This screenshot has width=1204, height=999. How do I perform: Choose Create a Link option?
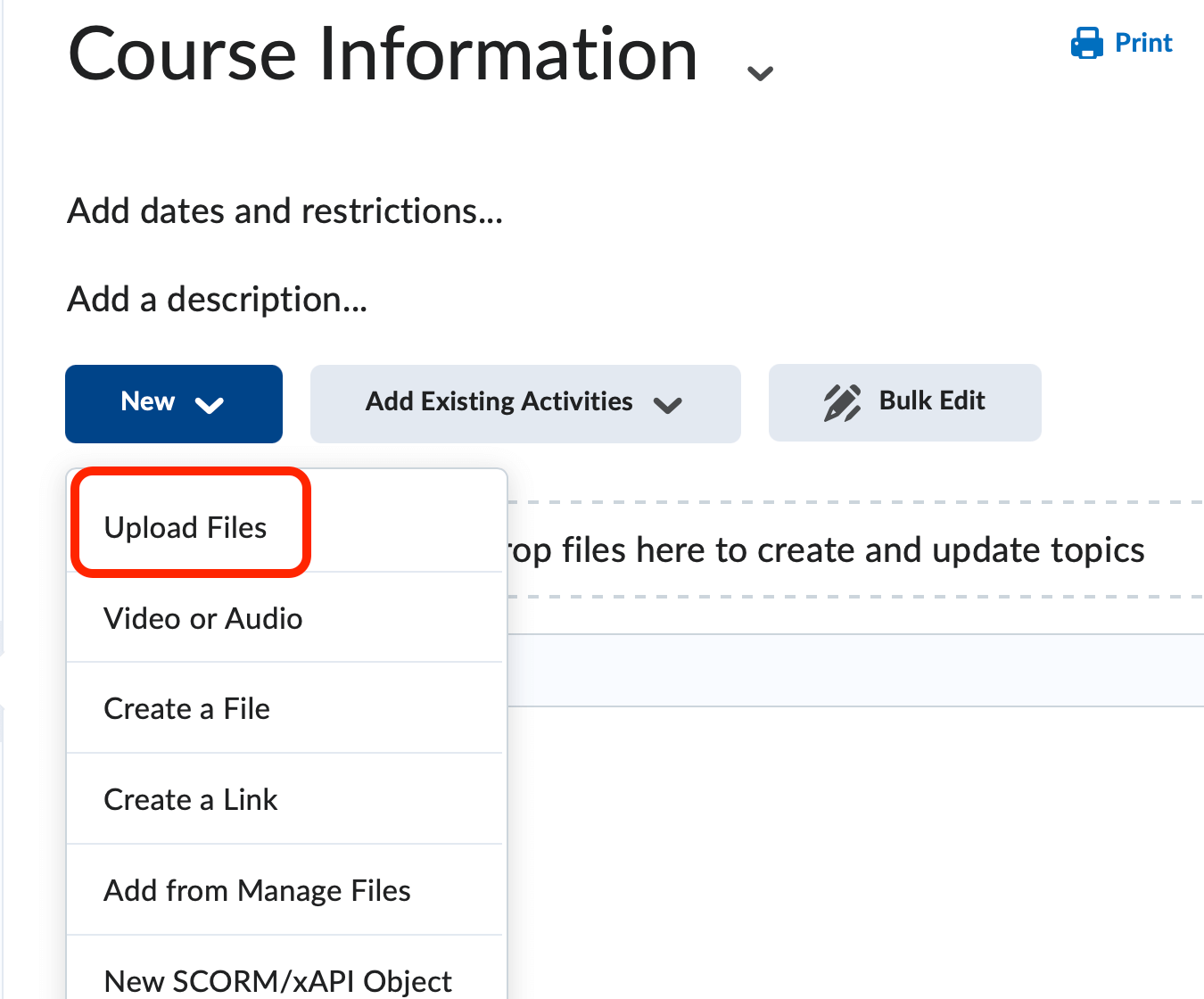[190, 799]
